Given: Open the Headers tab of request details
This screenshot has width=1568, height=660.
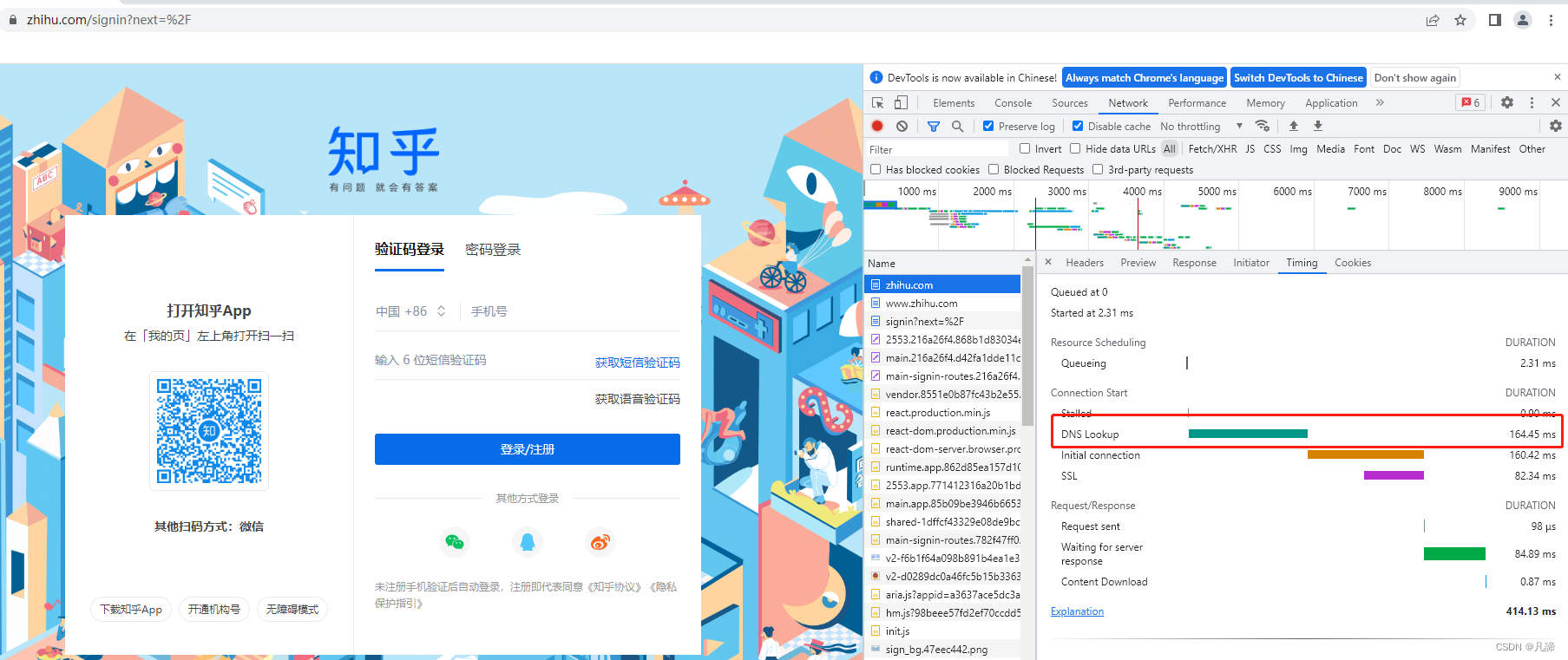Looking at the screenshot, I should [1085, 262].
